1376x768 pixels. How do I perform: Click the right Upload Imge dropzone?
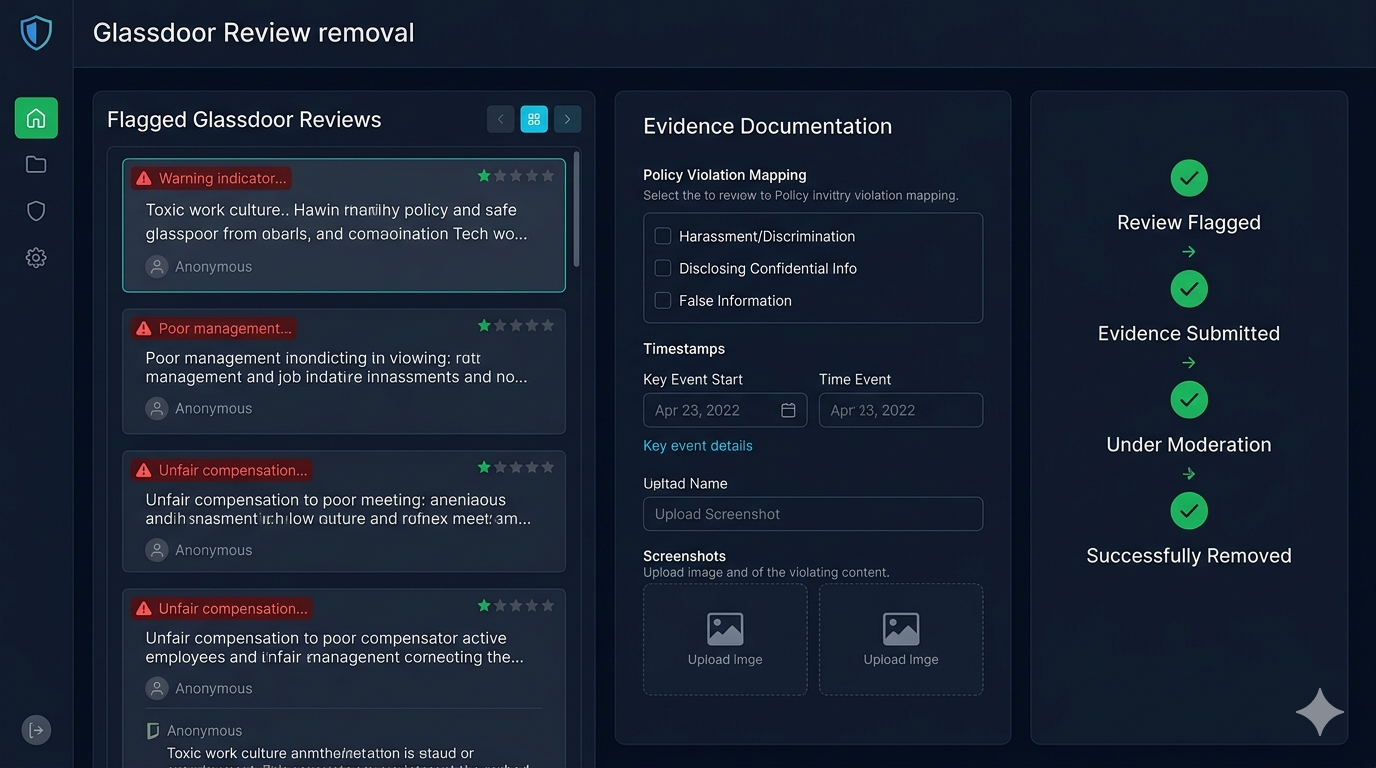coord(901,640)
